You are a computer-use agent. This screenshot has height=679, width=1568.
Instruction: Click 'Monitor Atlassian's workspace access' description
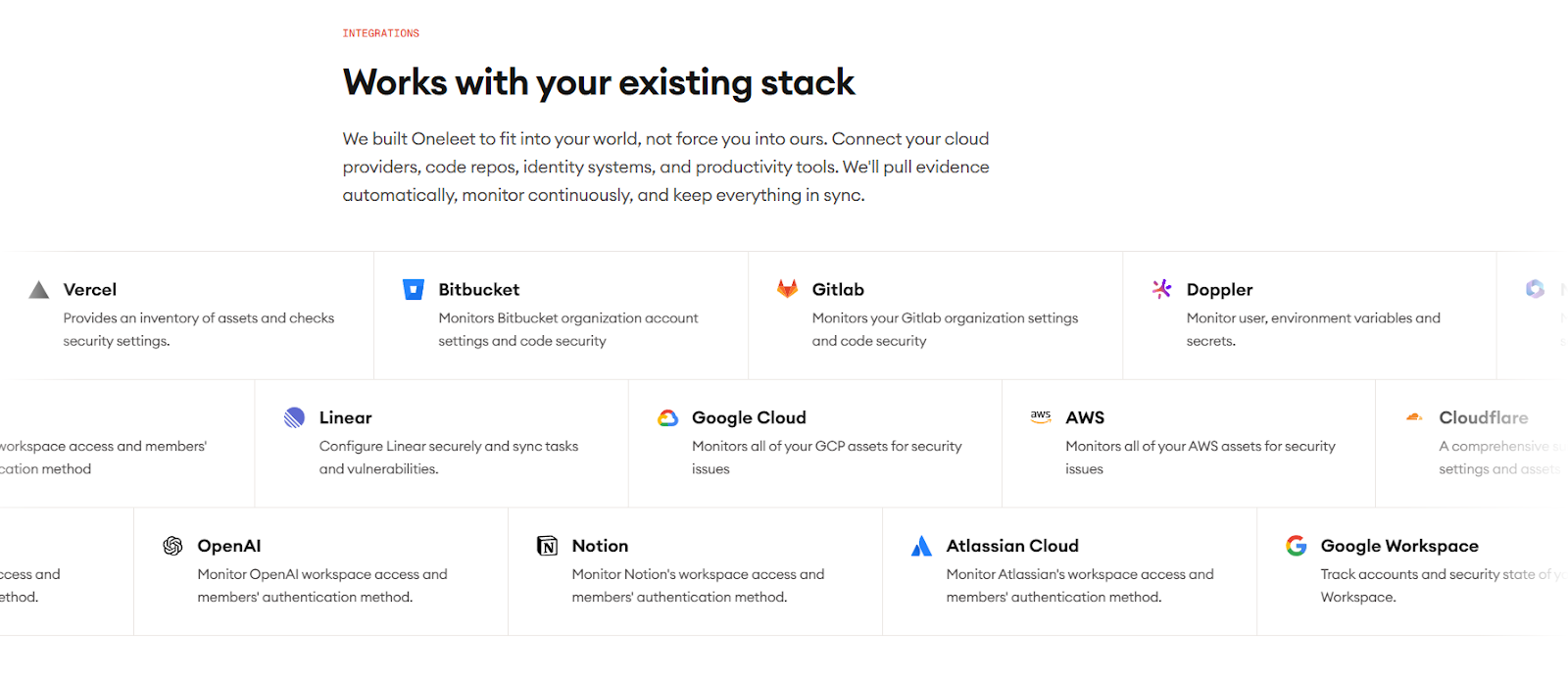coord(1080,586)
